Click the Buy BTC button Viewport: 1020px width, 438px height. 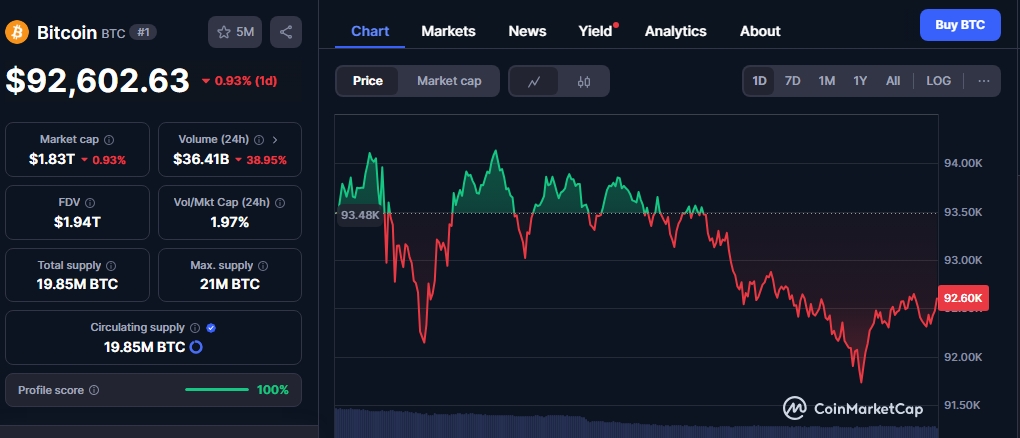(x=960, y=25)
